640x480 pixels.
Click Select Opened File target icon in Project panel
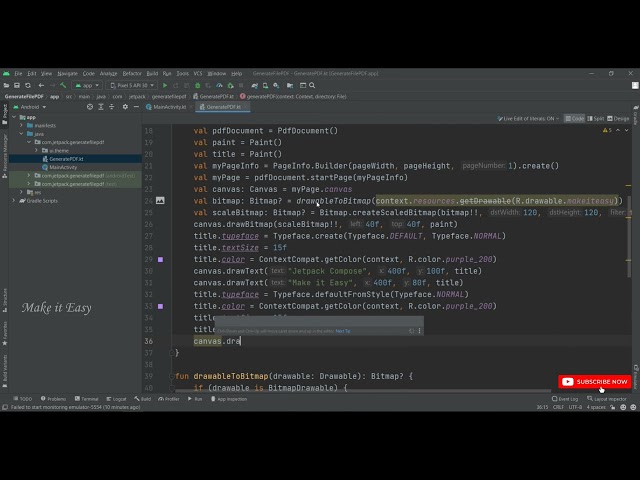[x=90, y=107]
